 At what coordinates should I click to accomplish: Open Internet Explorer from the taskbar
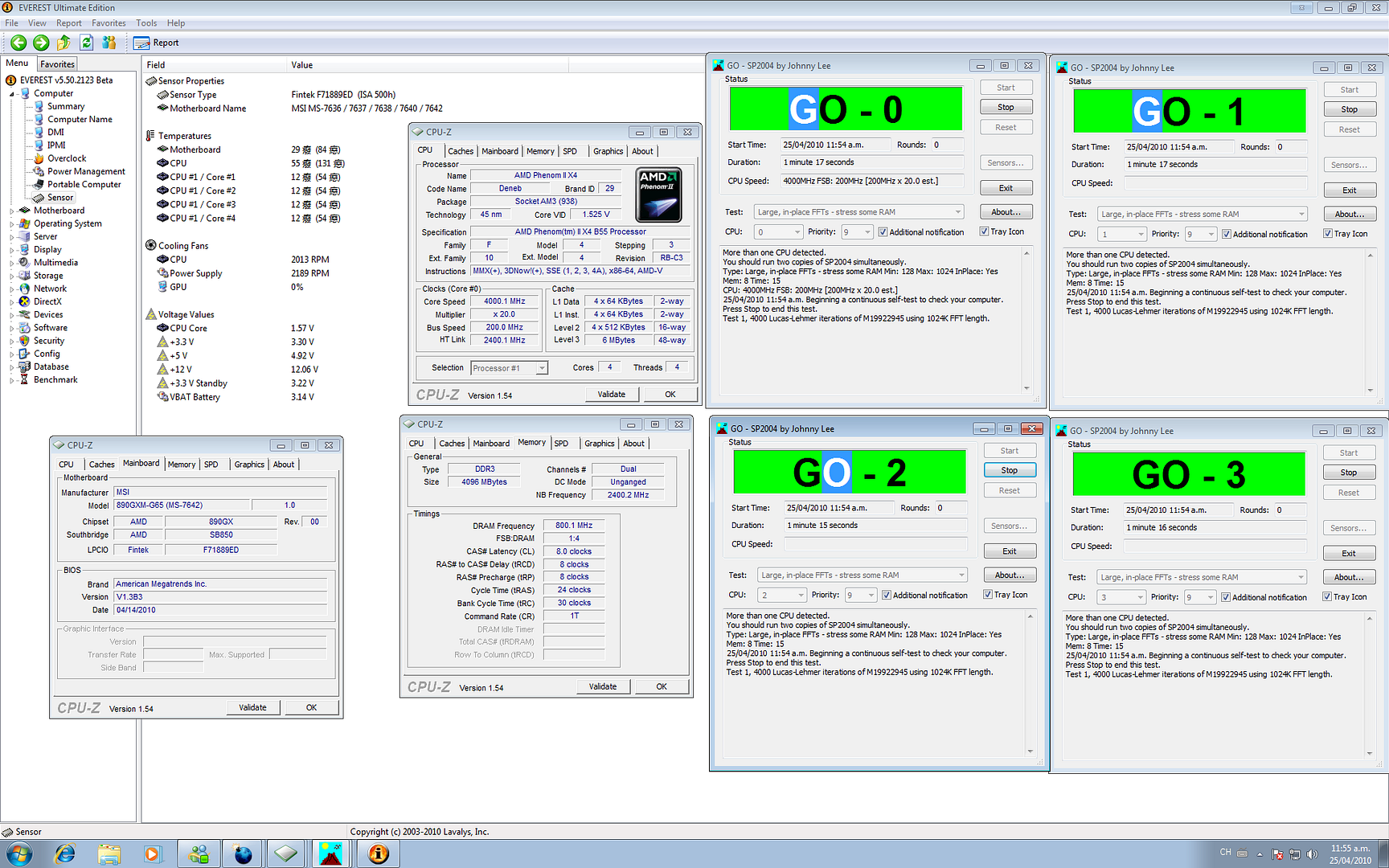(x=64, y=854)
